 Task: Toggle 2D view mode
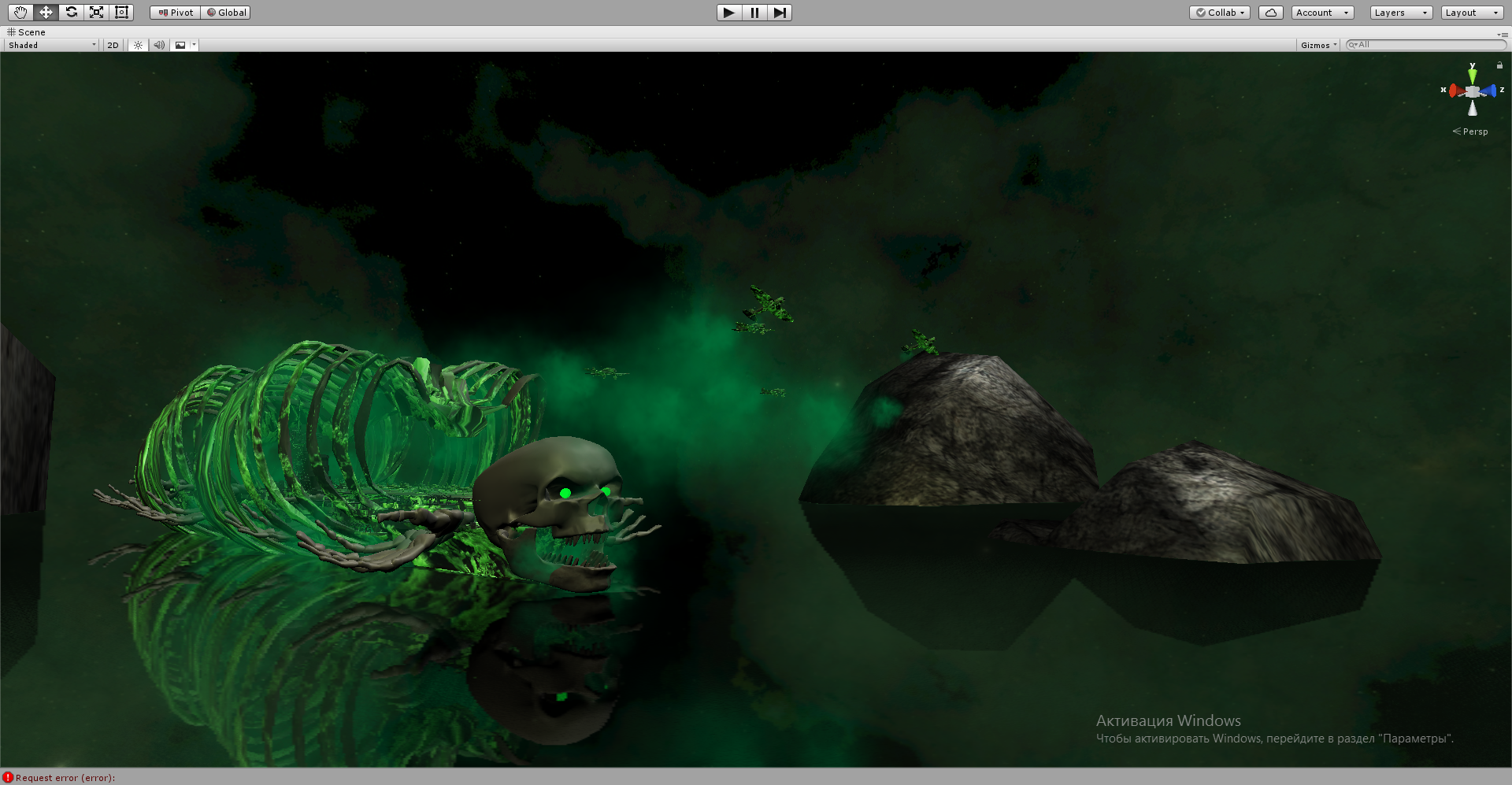(113, 45)
